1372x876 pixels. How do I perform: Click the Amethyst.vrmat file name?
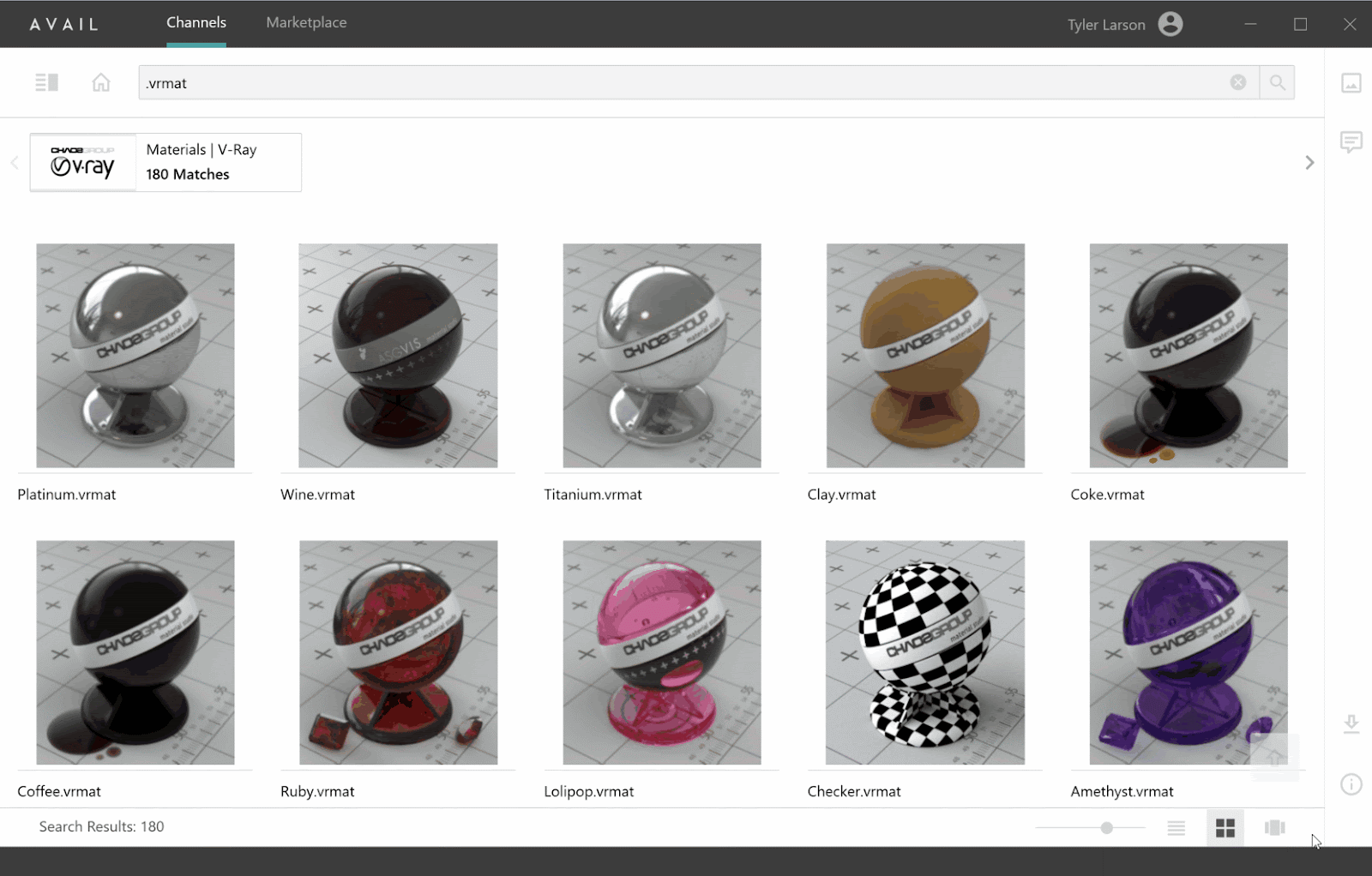[x=1122, y=791]
